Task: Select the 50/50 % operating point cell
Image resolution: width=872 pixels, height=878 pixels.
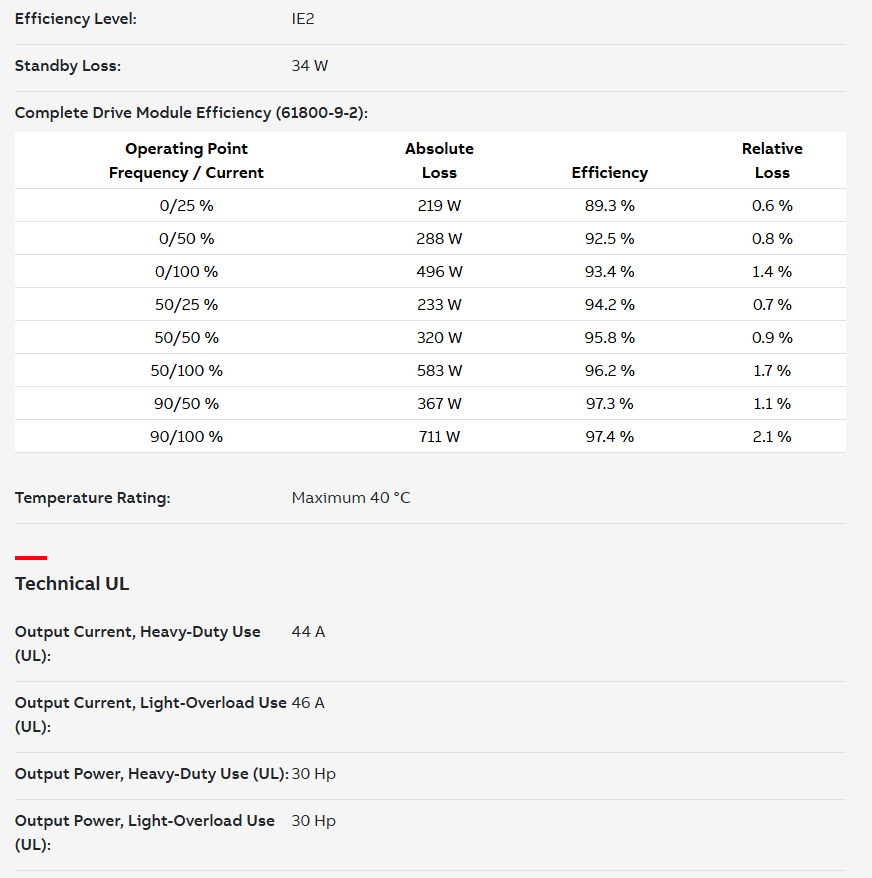Action: (x=186, y=338)
